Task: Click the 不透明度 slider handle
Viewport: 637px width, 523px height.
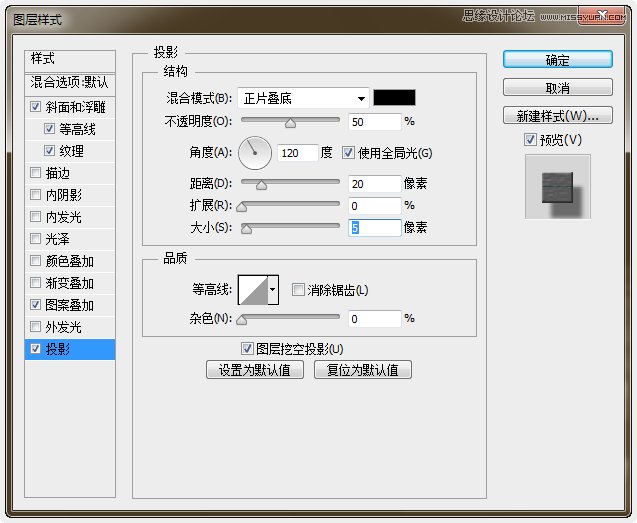Action: pyautogui.click(x=290, y=123)
